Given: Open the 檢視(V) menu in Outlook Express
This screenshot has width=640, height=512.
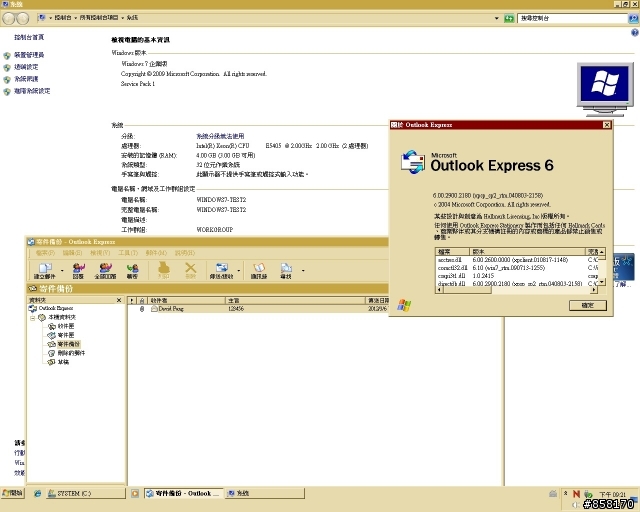Looking at the screenshot, I should point(100,253).
